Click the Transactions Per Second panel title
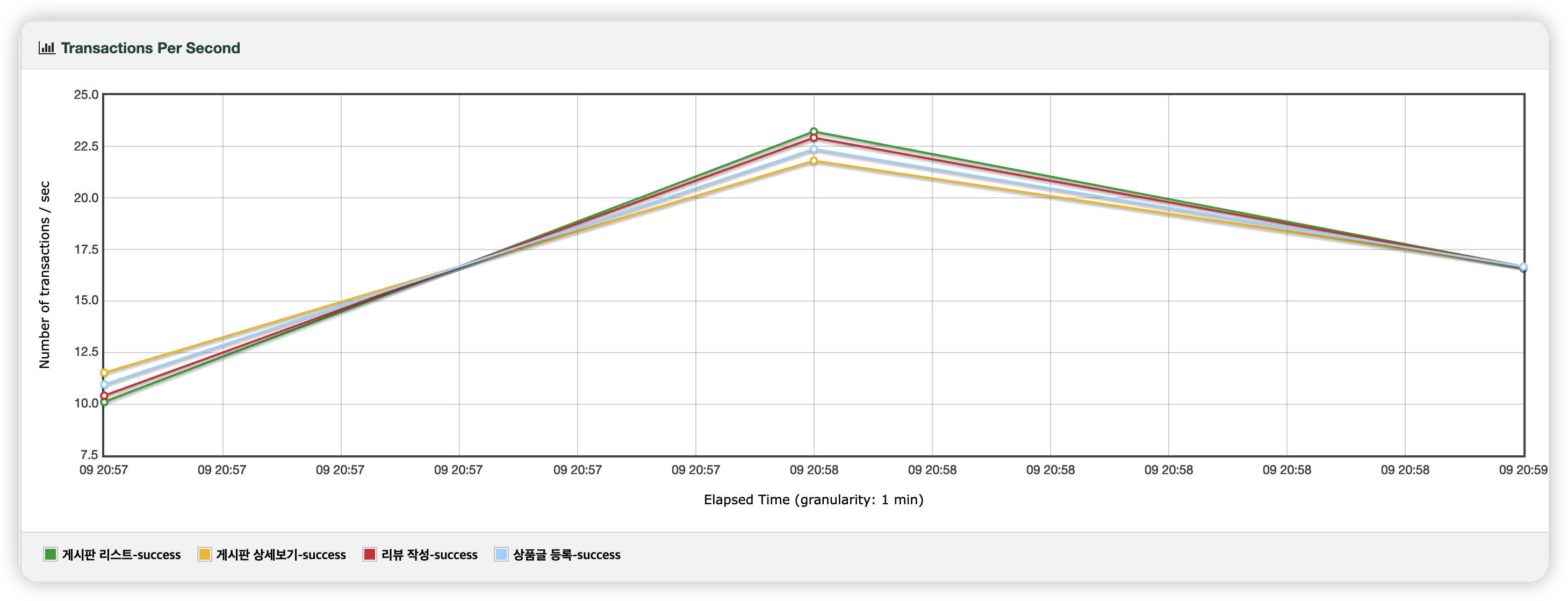The height and width of the screenshot is (601, 1568). click(150, 48)
